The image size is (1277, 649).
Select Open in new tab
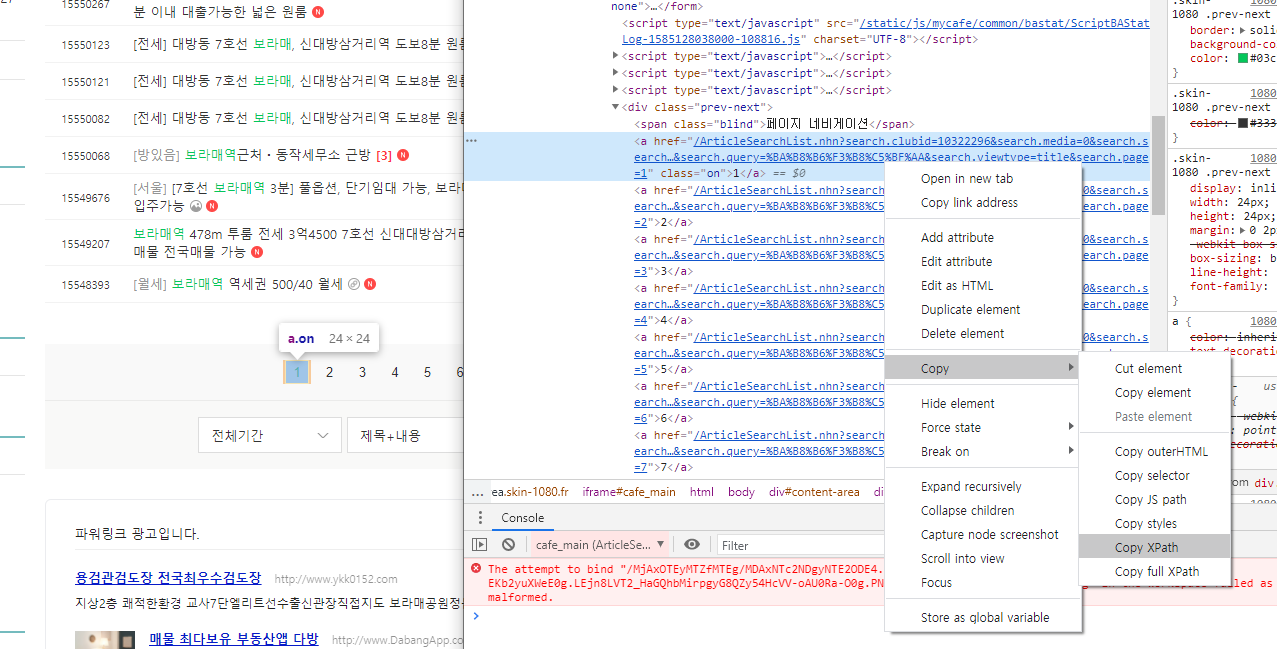coord(983,178)
